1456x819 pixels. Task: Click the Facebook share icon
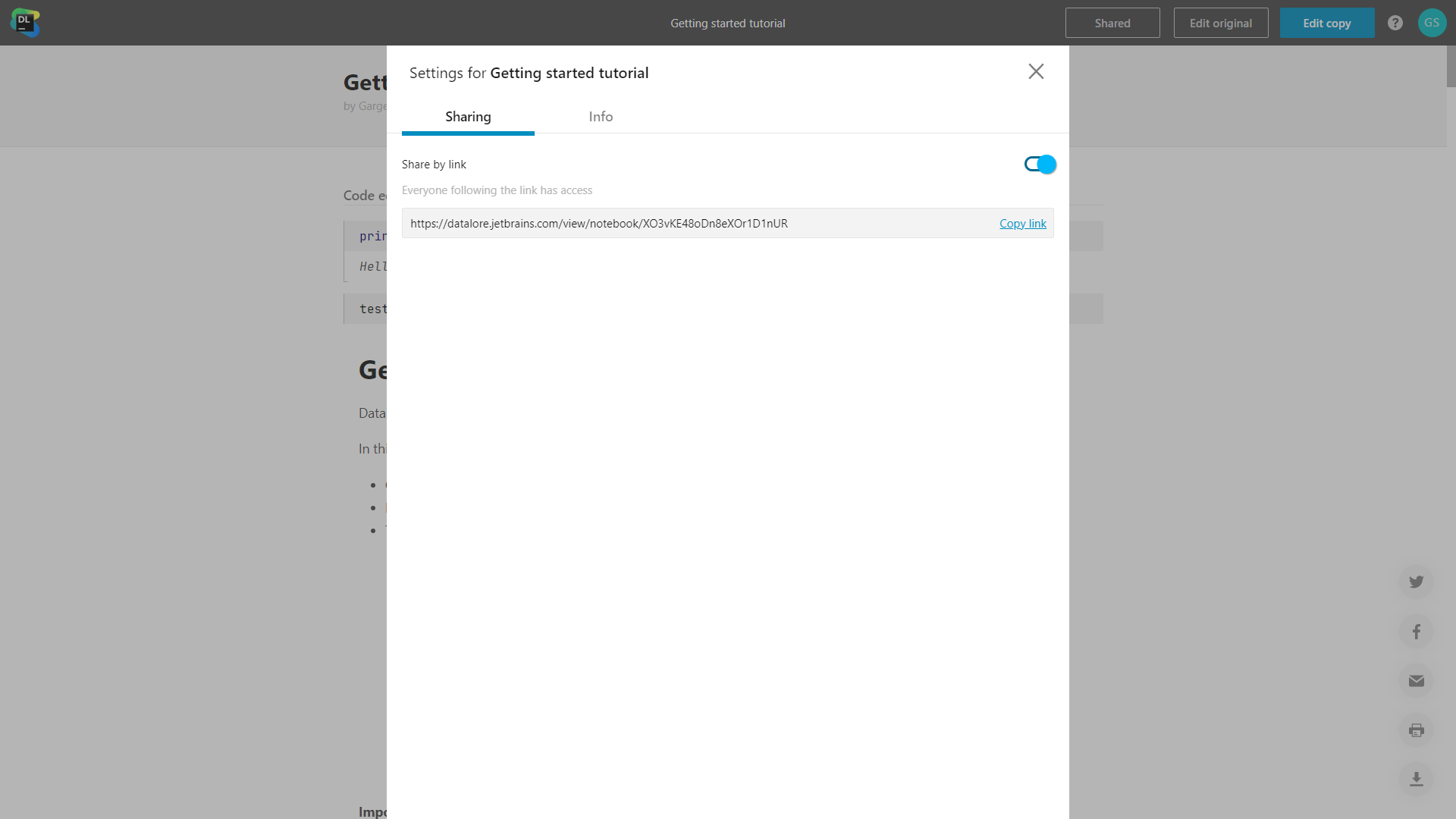point(1417,632)
